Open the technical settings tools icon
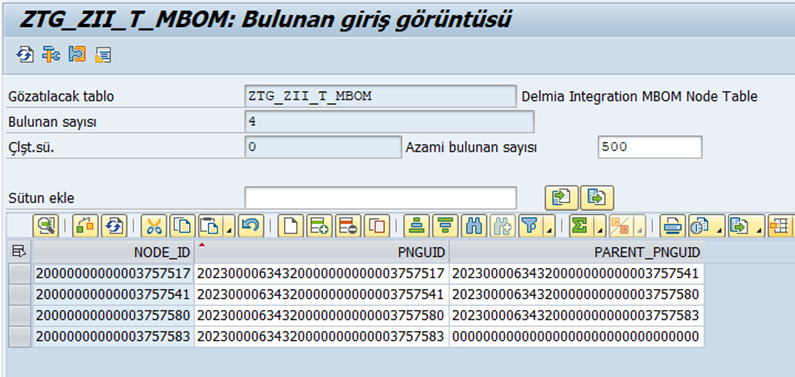This screenshot has height=377, width=795. pyautogui.click(x=51, y=54)
